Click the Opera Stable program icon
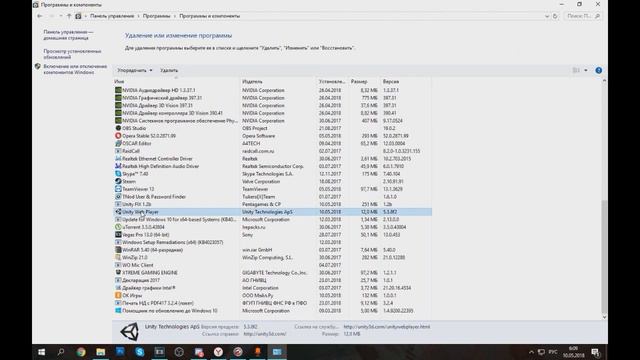The height and width of the screenshot is (360, 640). click(118, 136)
